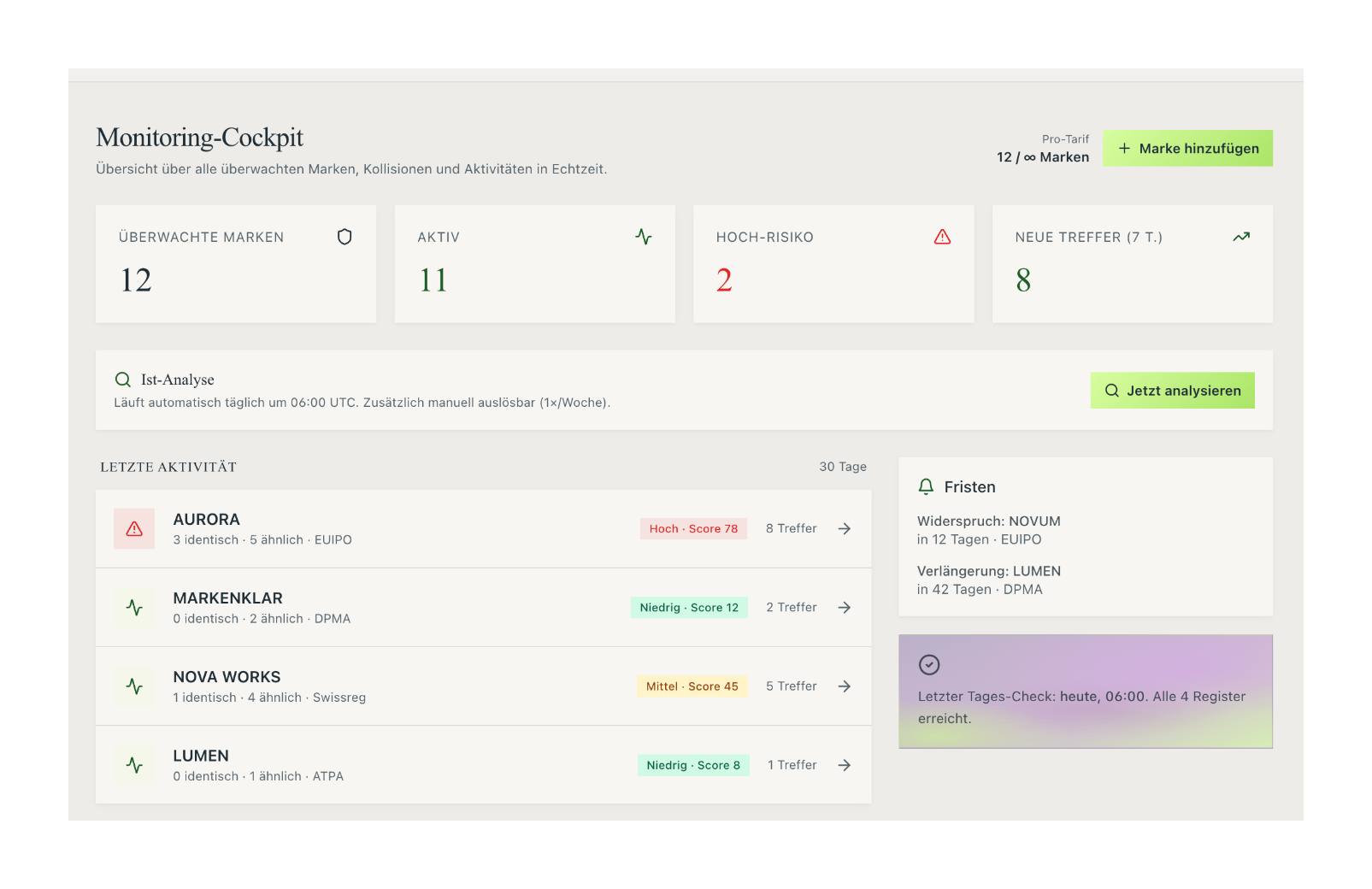Click the pulse icon in MARKENKLAR row

134,608
